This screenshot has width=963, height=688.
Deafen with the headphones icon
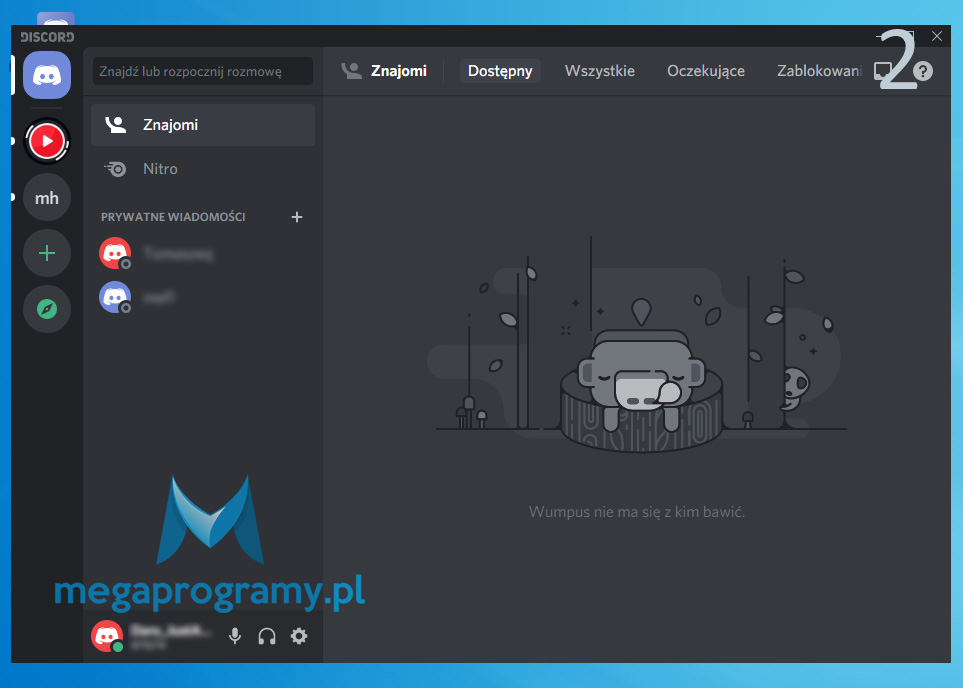click(x=267, y=636)
